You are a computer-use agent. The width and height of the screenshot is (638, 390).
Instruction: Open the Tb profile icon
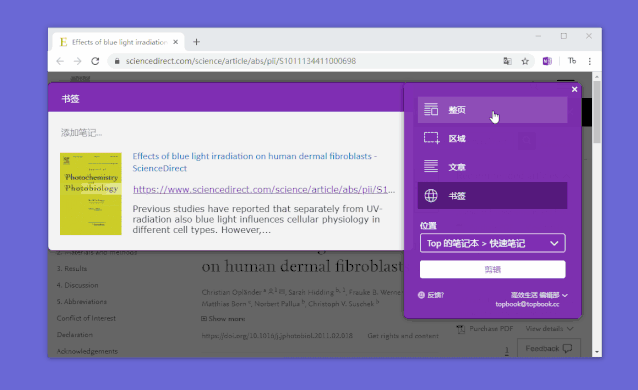[572, 61]
